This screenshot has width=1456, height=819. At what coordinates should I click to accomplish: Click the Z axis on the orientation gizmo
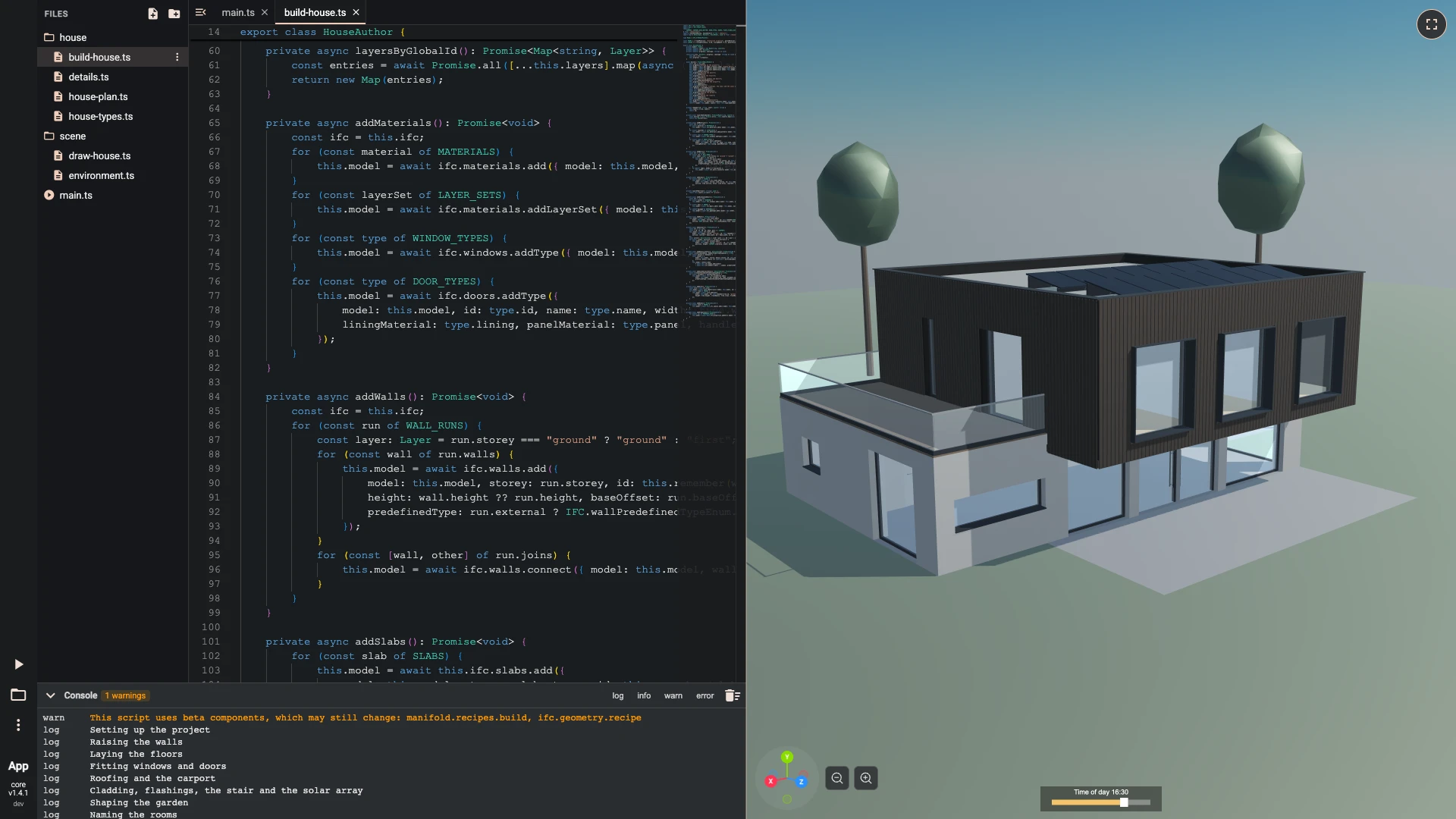click(x=802, y=781)
